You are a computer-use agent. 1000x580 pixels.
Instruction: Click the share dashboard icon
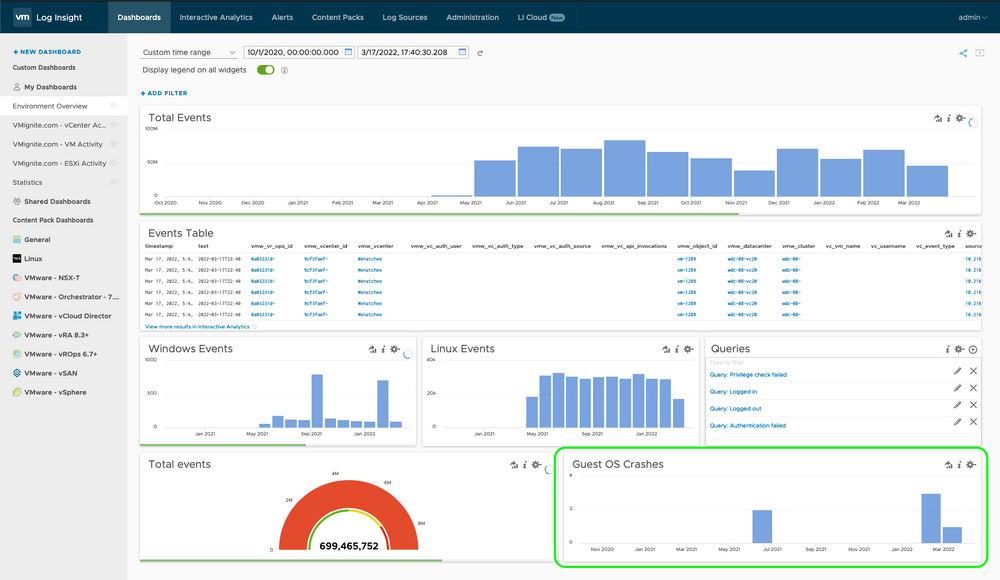963,53
